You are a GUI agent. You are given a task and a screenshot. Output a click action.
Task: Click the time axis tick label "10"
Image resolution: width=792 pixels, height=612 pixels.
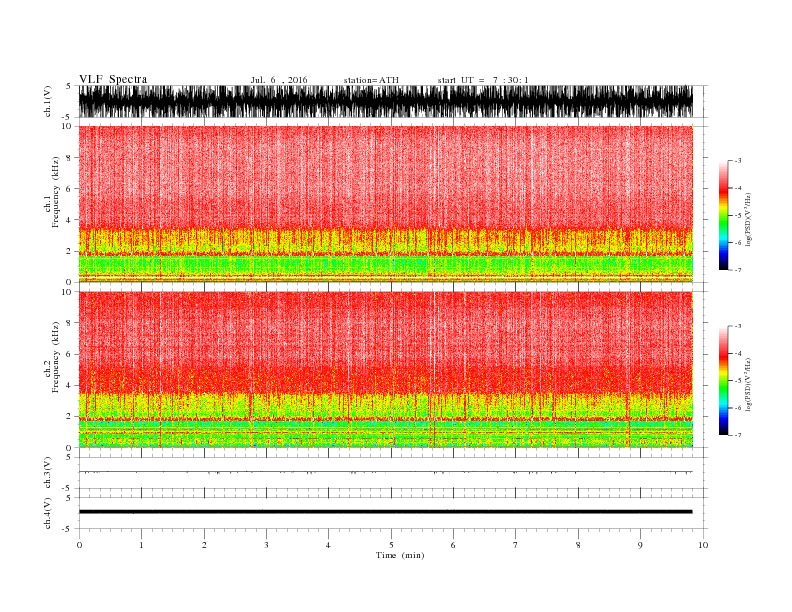[703, 545]
